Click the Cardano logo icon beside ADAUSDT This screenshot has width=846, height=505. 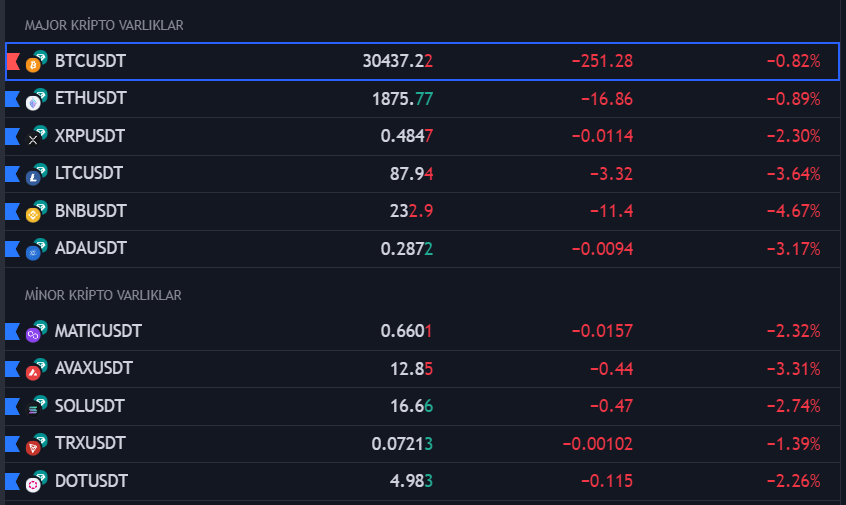click(x=33, y=253)
